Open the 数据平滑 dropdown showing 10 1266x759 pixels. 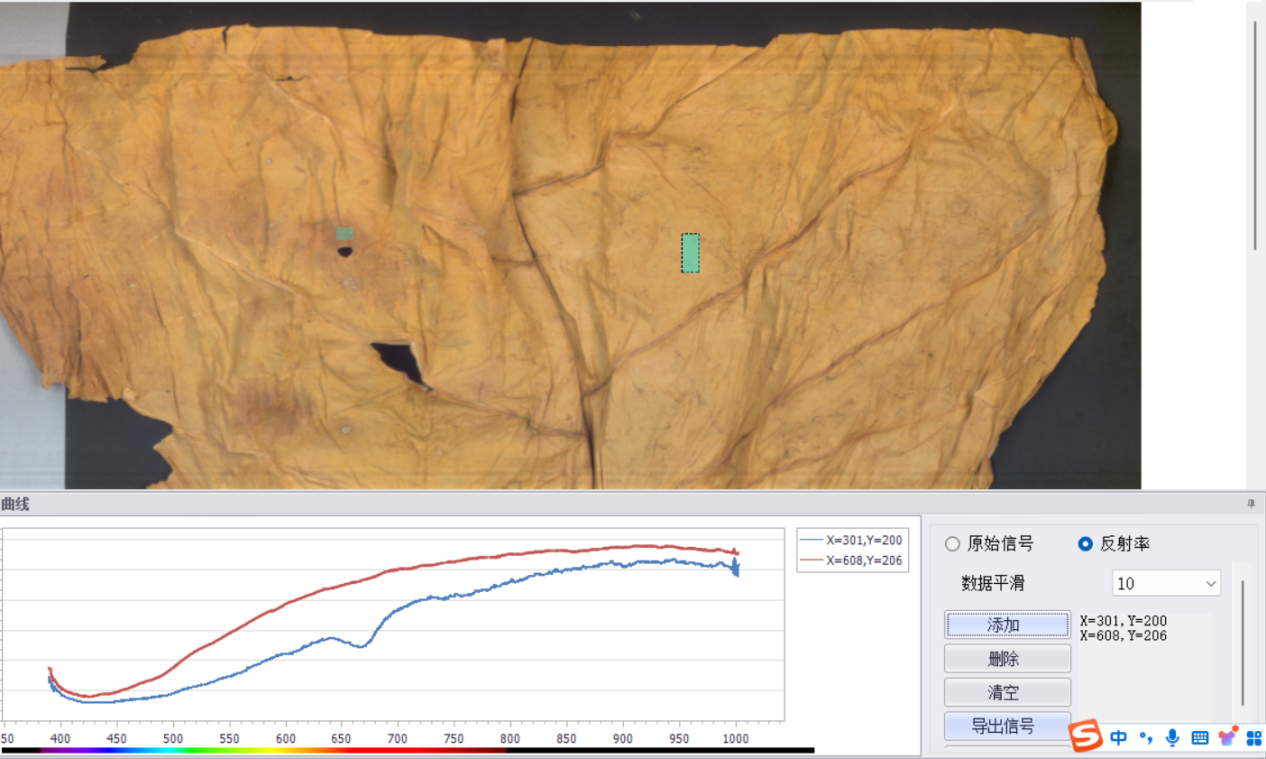point(1166,583)
